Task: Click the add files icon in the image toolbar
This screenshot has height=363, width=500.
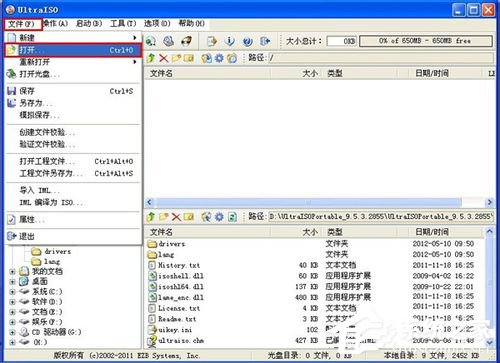Action: click(206, 58)
